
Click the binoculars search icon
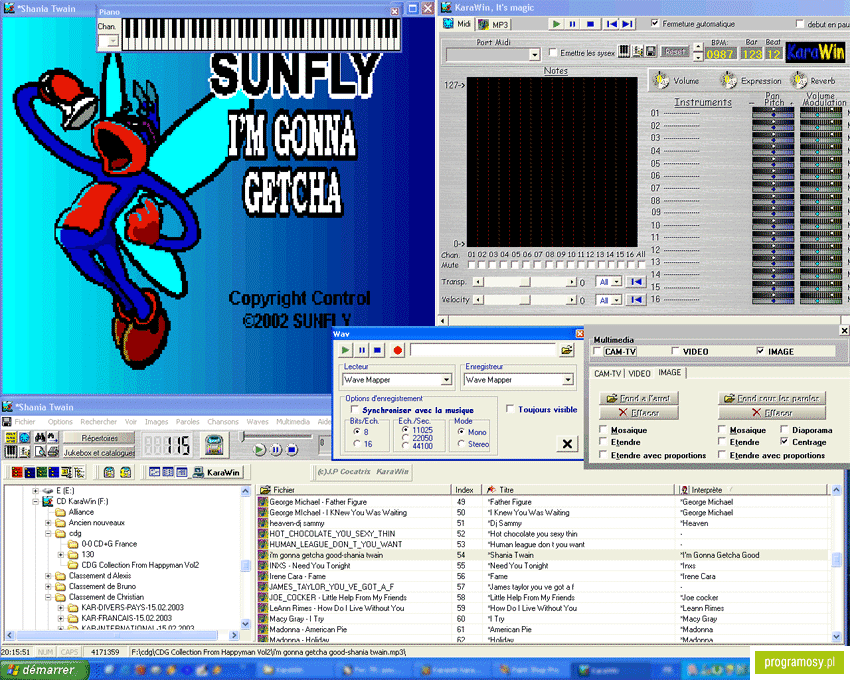(40, 437)
